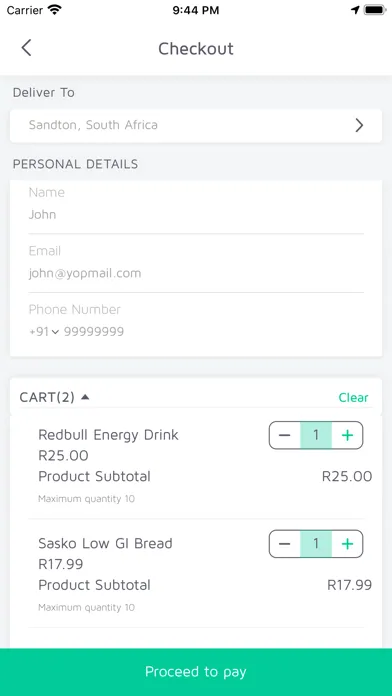Tap the back arrow icon
The image size is (392, 696).
click(26, 47)
